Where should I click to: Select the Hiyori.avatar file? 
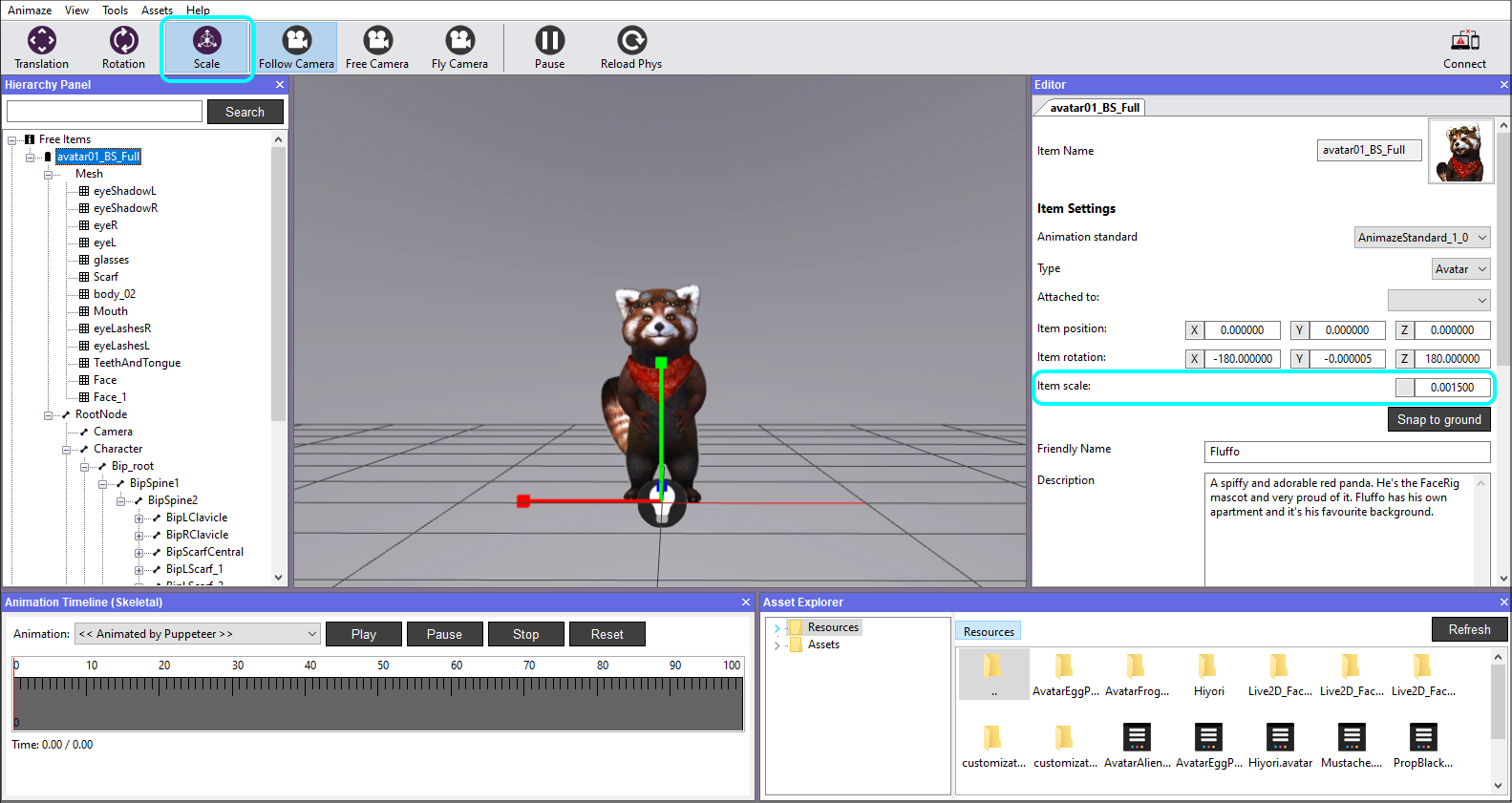(x=1280, y=746)
